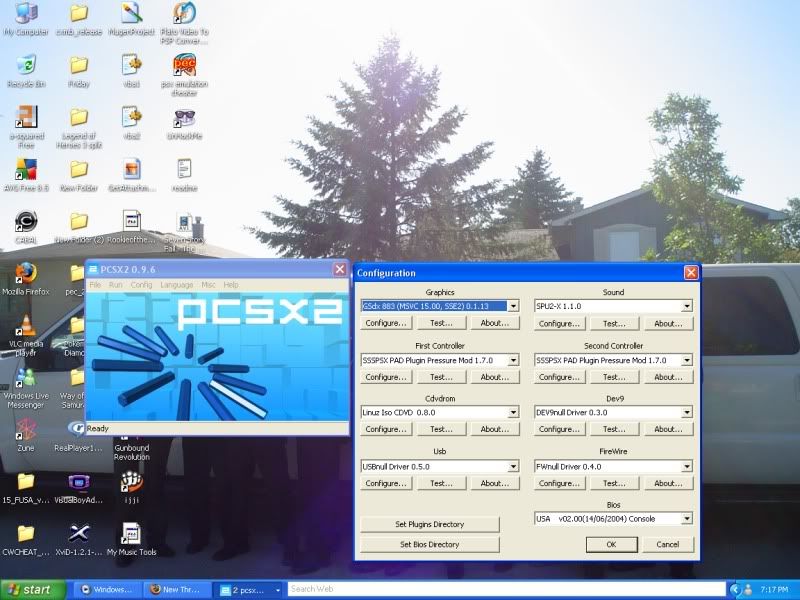Open the Config menu in PCSX2
This screenshot has height=600, width=800.
(141, 285)
